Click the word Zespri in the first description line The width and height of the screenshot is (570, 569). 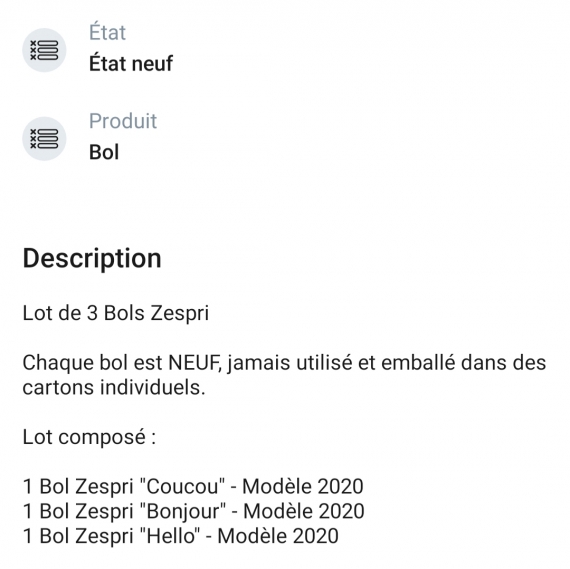click(x=180, y=313)
